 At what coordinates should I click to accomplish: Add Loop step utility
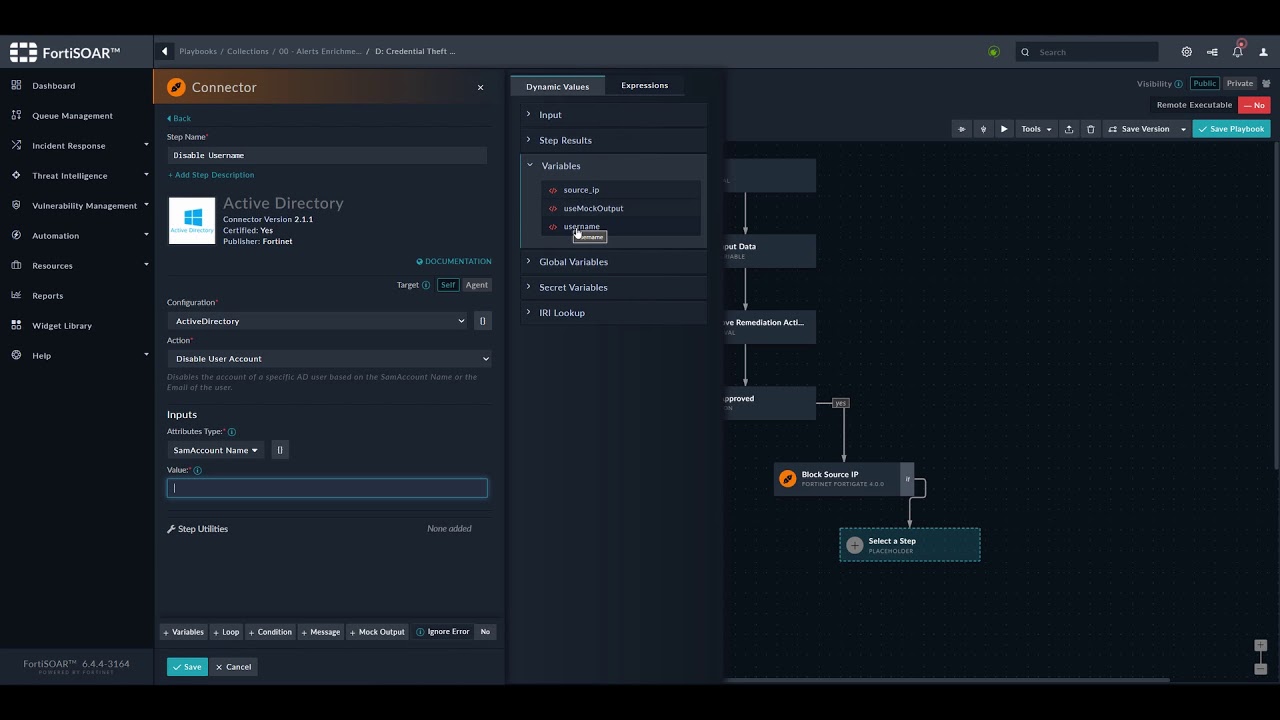tap(226, 632)
